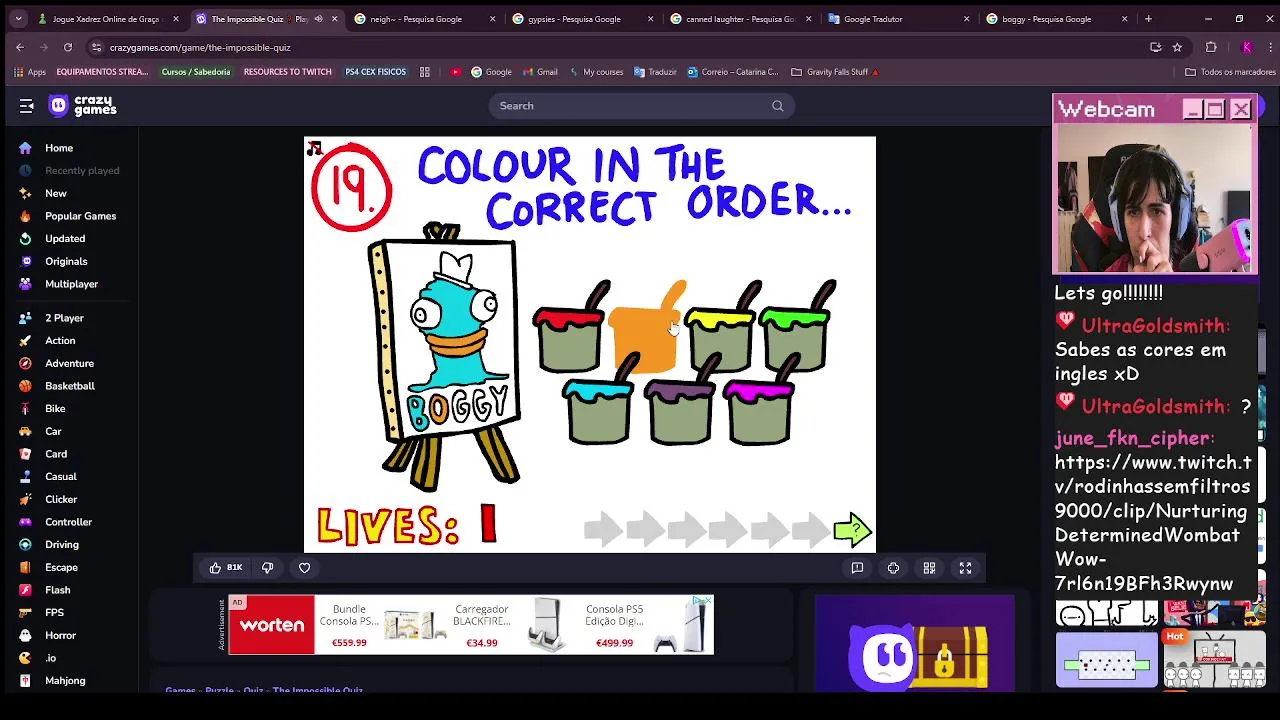
Task: Click the target icon in the game toolbar
Action: [x=893, y=568]
